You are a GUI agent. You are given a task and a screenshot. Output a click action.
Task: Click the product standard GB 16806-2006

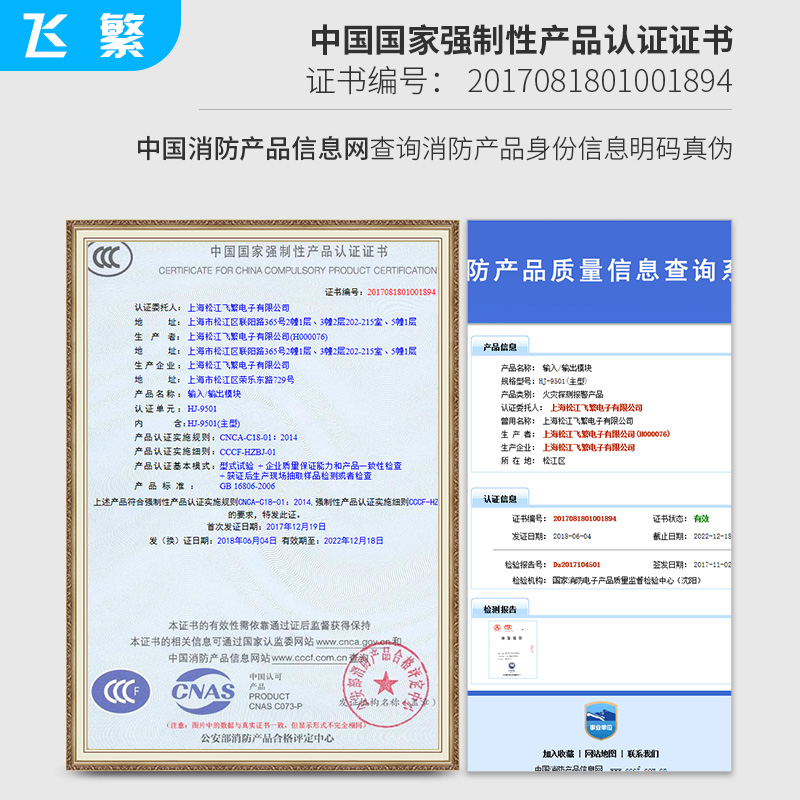click(247, 486)
